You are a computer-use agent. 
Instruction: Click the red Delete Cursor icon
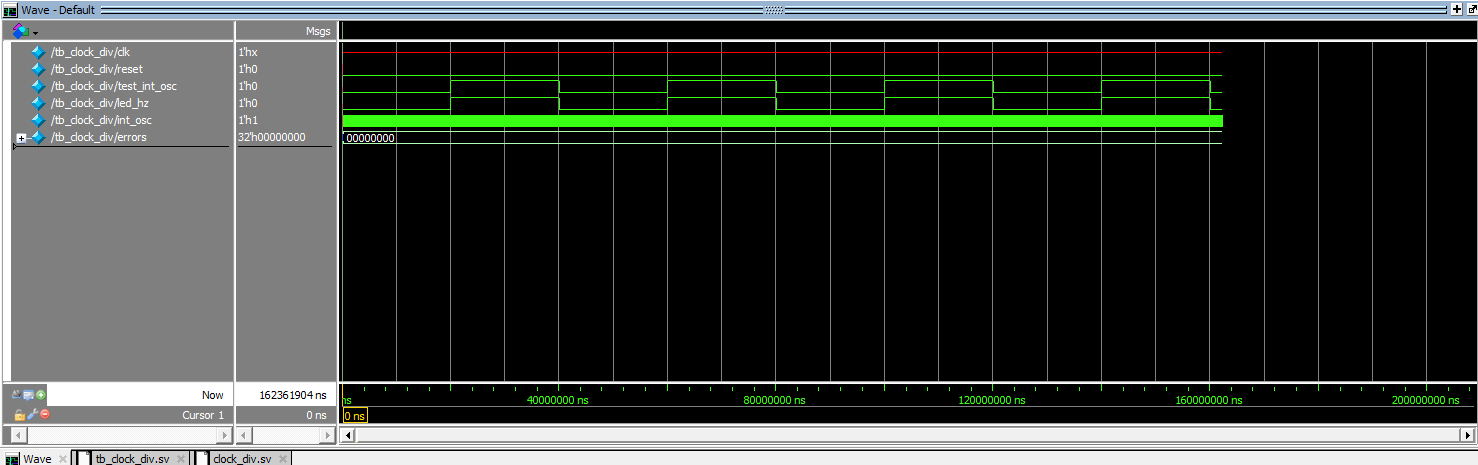pyautogui.click(x=44, y=415)
